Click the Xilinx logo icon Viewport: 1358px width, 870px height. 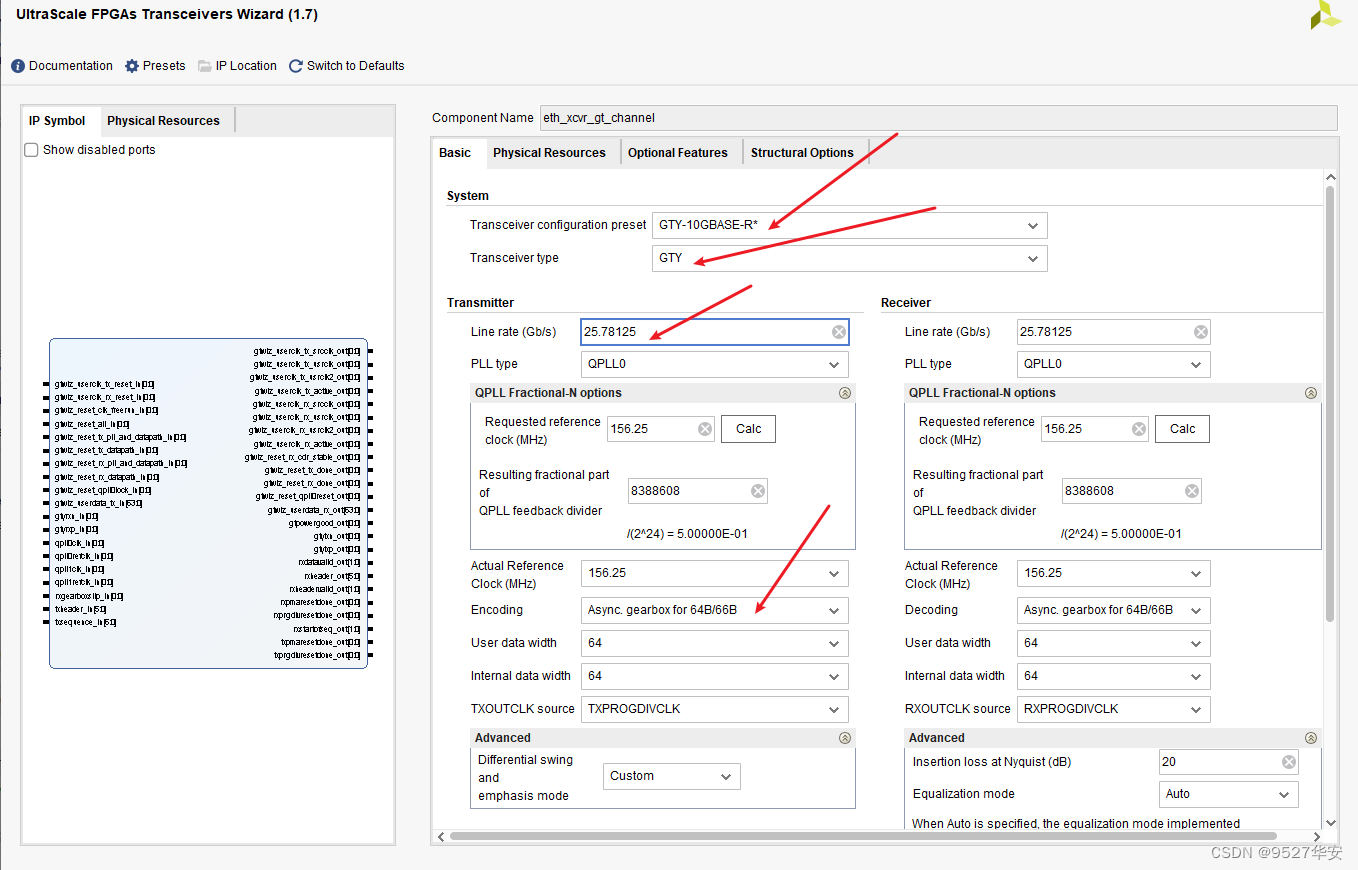click(1326, 14)
